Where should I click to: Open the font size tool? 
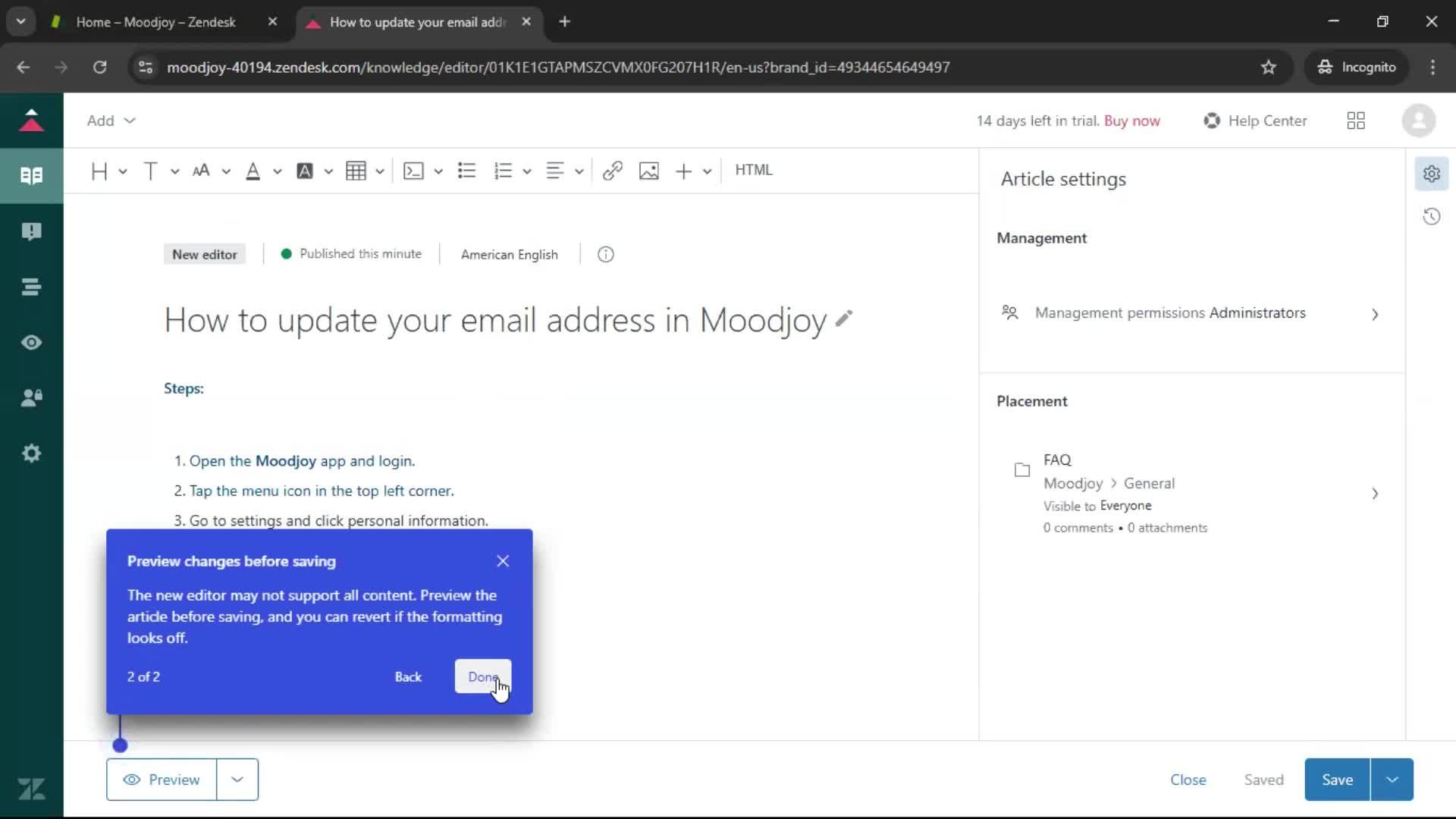201,171
